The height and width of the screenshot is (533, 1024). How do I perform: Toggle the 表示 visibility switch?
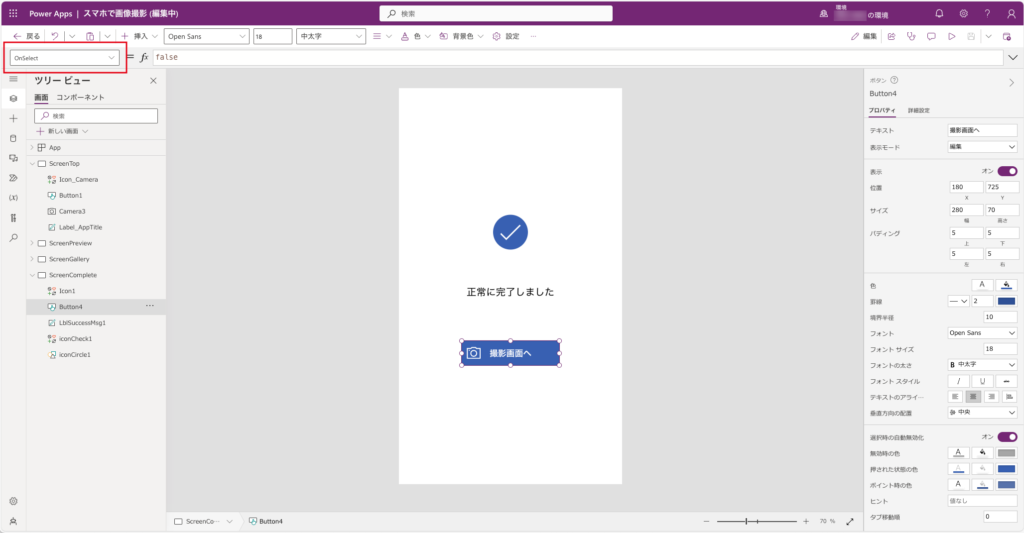click(1006, 171)
